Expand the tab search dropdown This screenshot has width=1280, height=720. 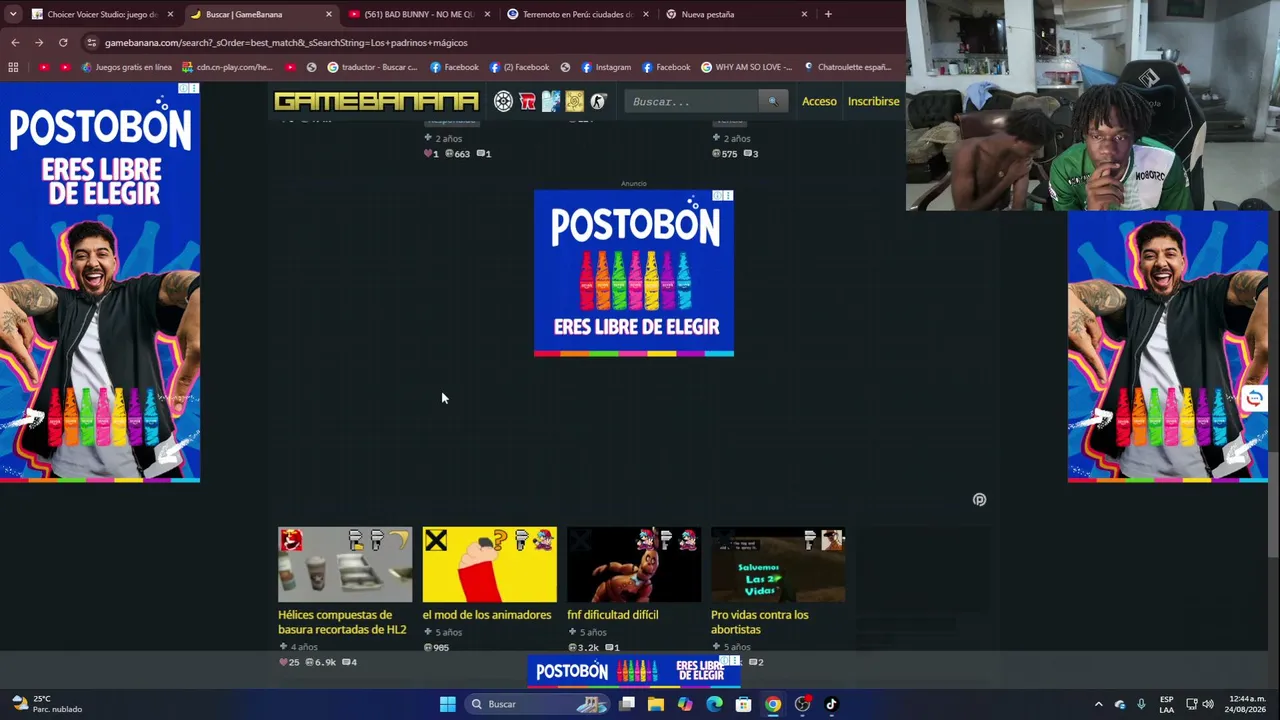point(13,14)
